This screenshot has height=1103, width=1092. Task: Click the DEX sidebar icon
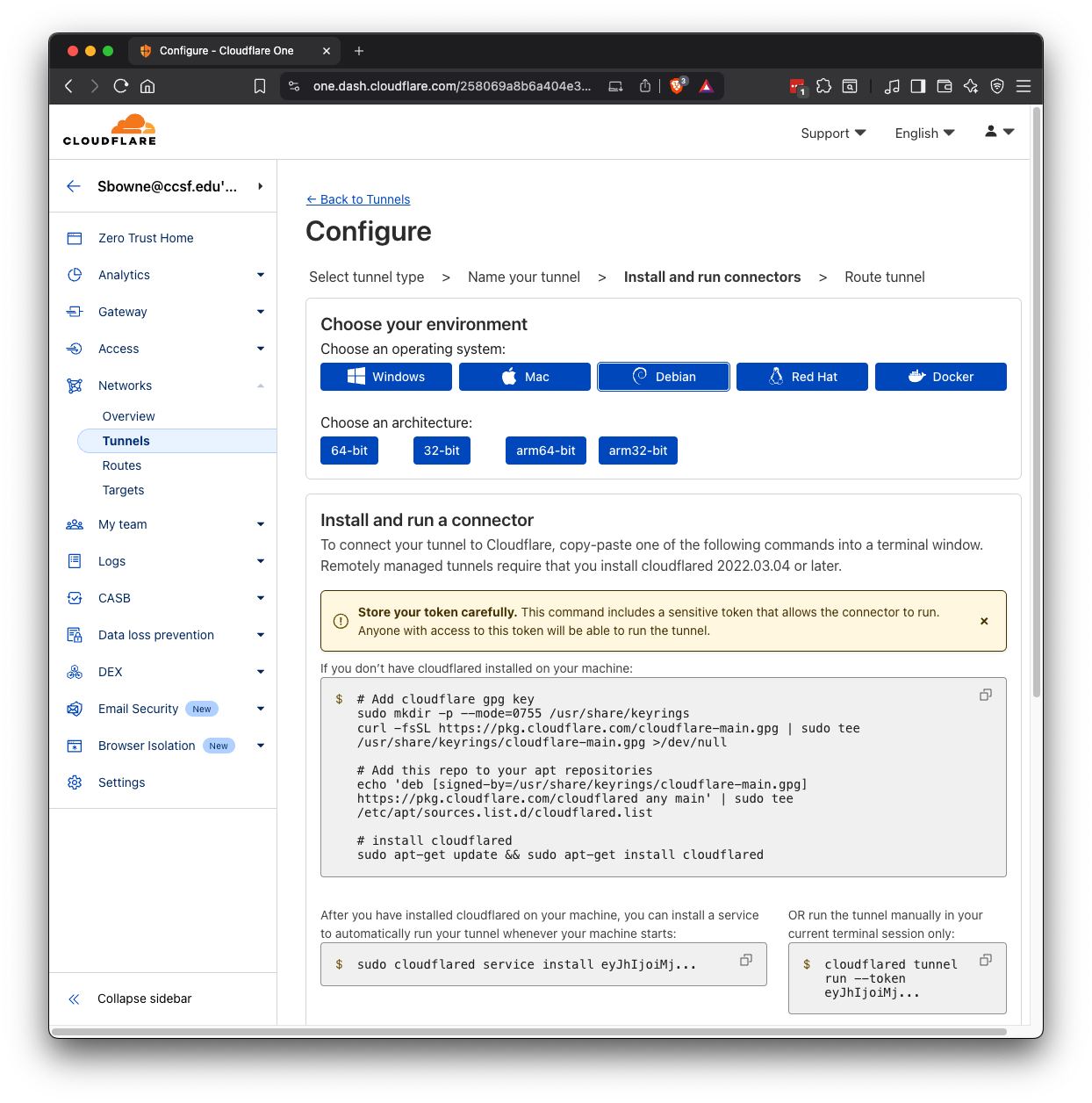point(75,672)
